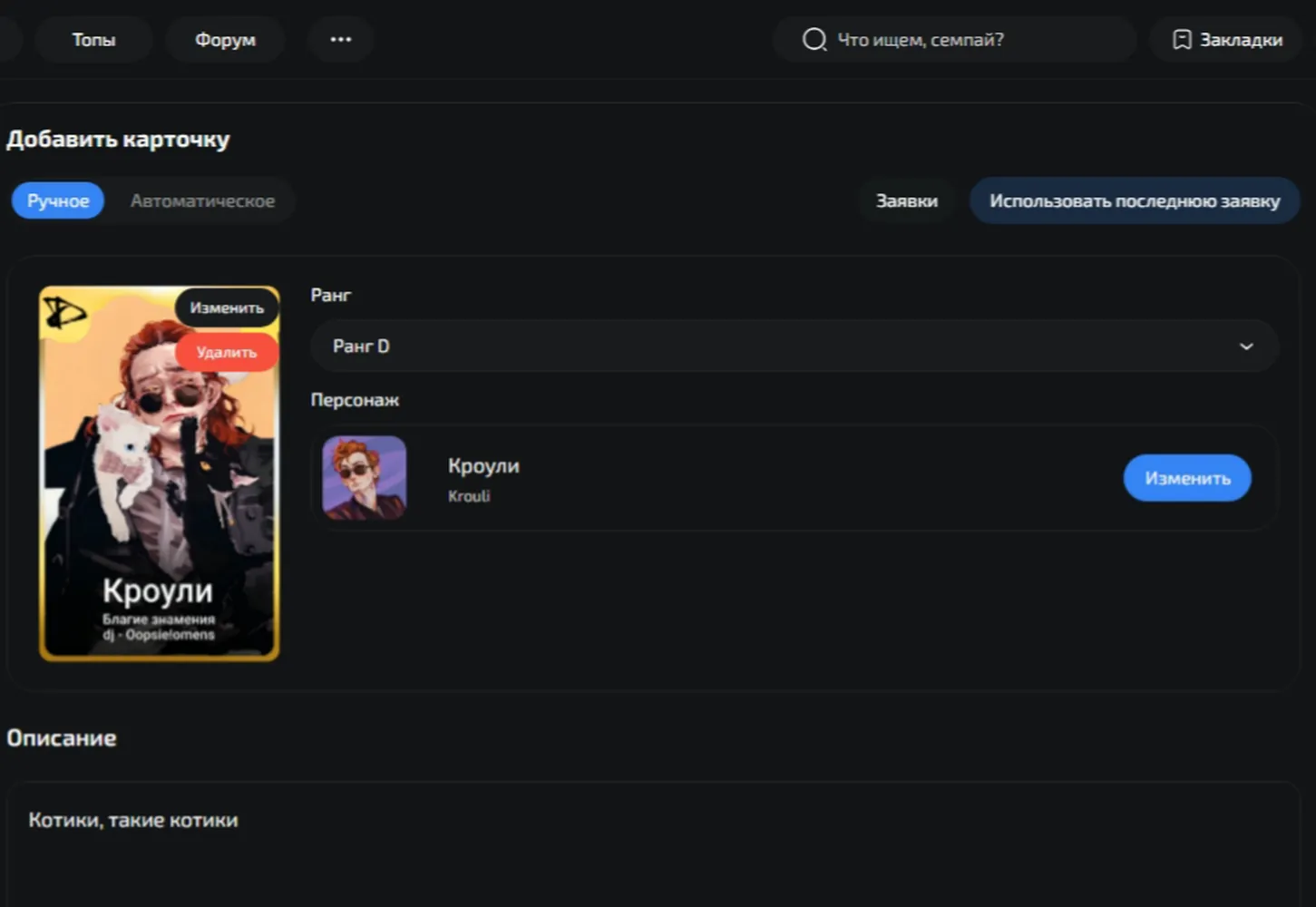Open the Топы tab
Viewport: 1316px width, 907px height.
pyautogui.click(x=93, y=40)
